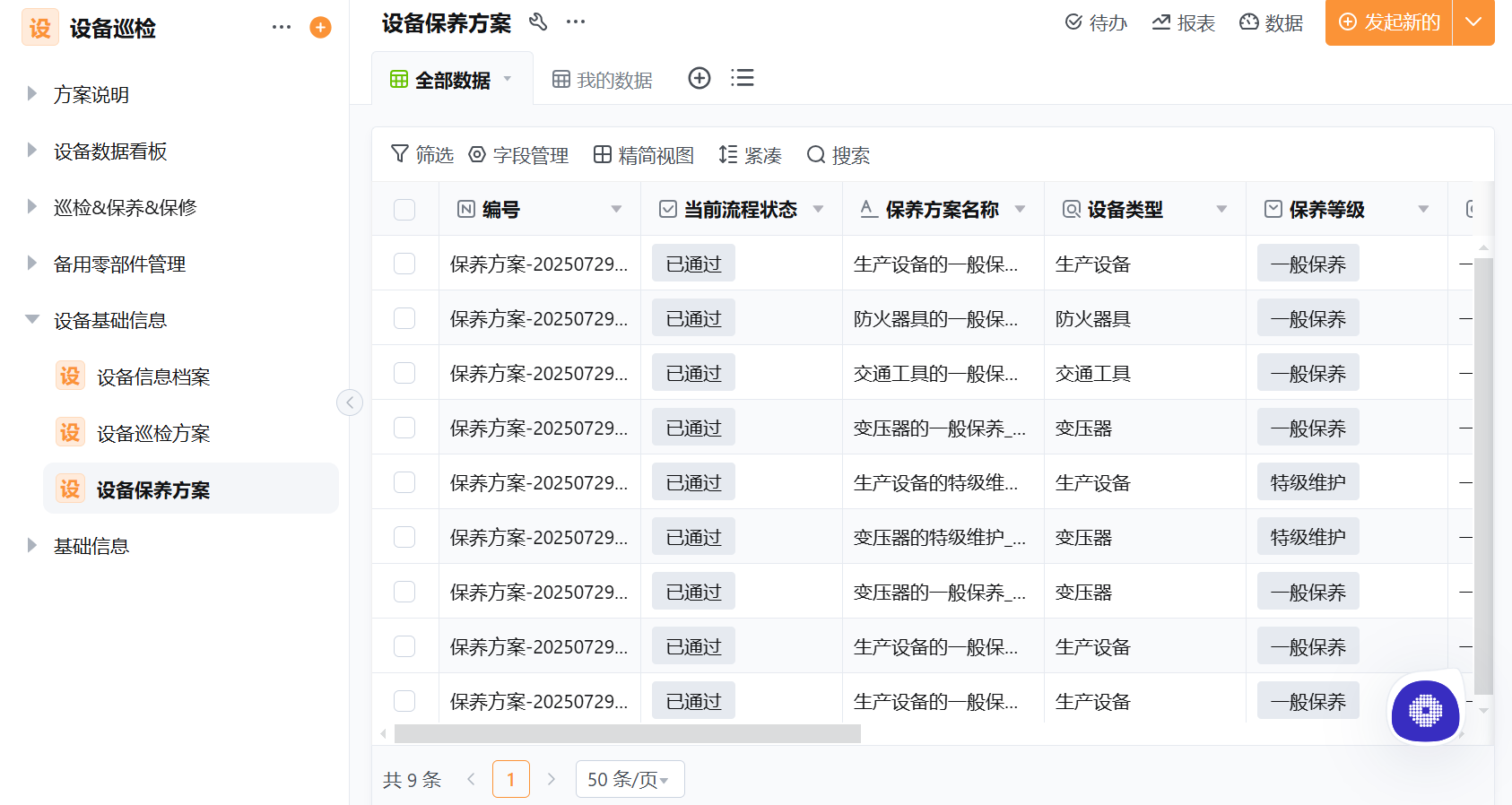The width and height of the screenshot is (1512, 805).
Task: Click the horizontal scrollbar of the table
Action: [628, 733]
